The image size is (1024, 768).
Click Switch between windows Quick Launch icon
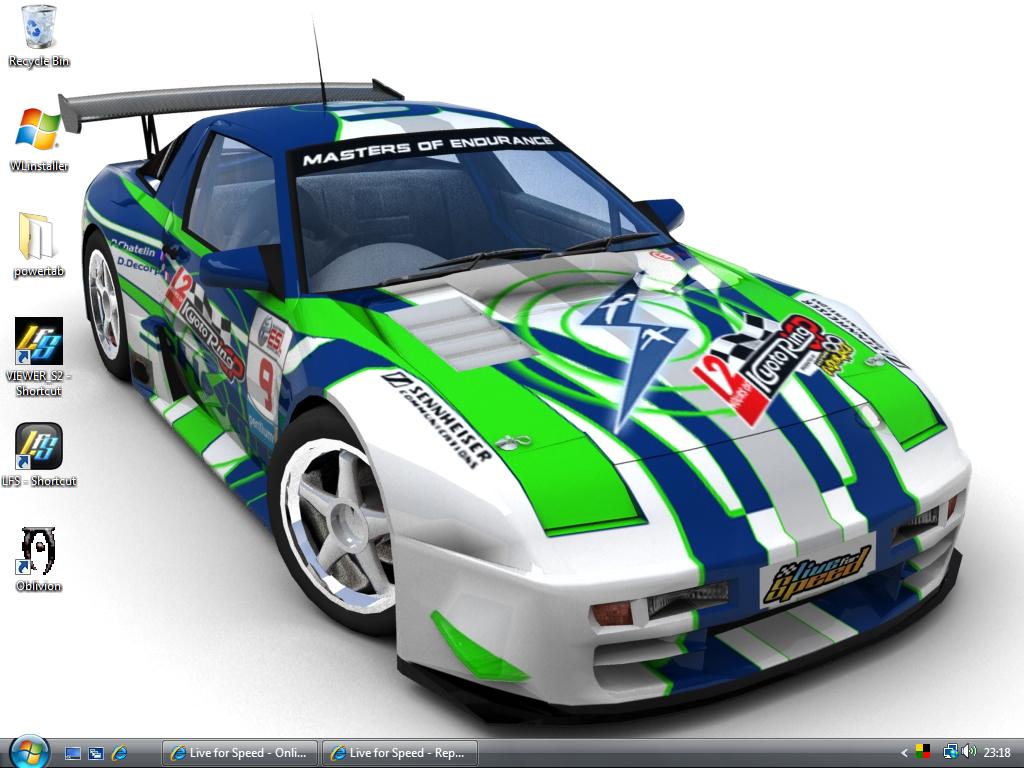[x=96, y=753]
